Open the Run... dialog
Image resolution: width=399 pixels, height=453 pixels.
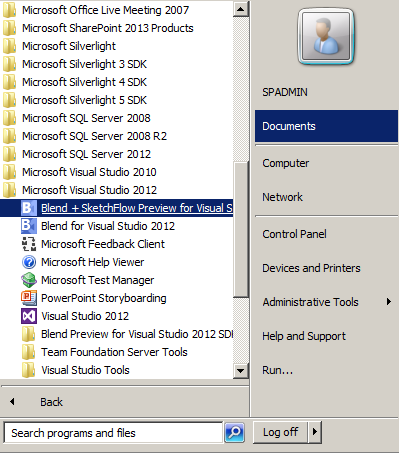click(326, 370)
